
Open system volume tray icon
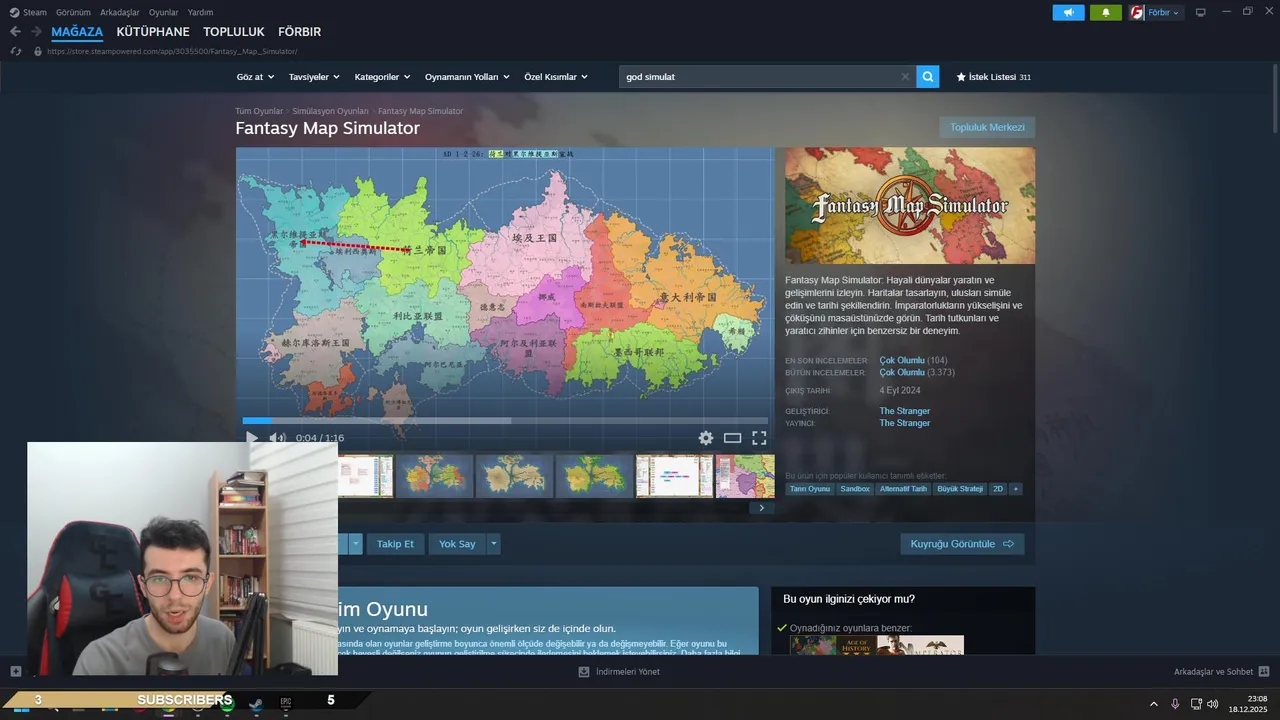pos(1213,704)
